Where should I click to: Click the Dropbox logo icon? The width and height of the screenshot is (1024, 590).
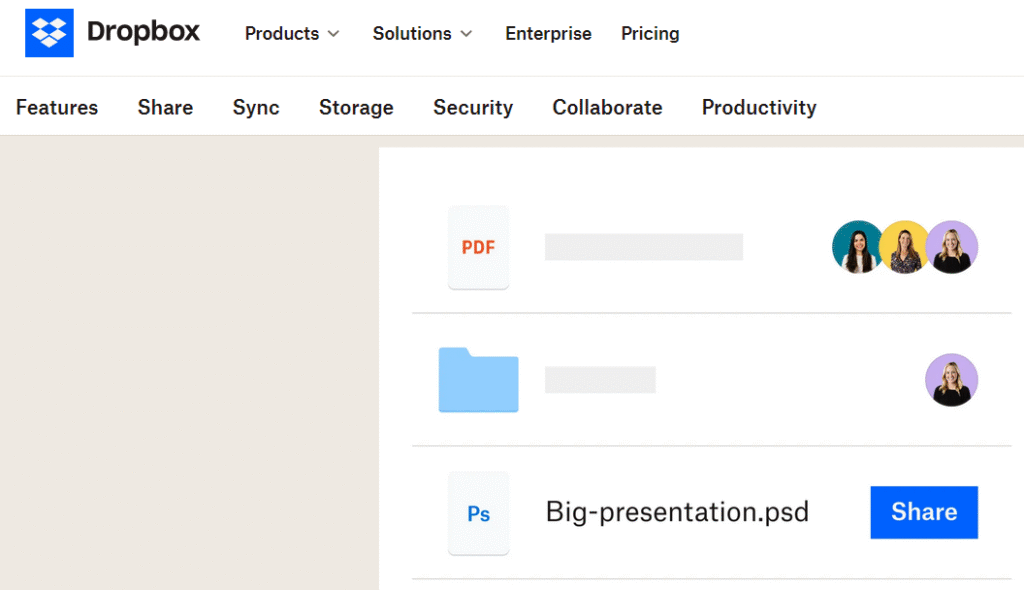pyautogui.click(x=49, y=32)
